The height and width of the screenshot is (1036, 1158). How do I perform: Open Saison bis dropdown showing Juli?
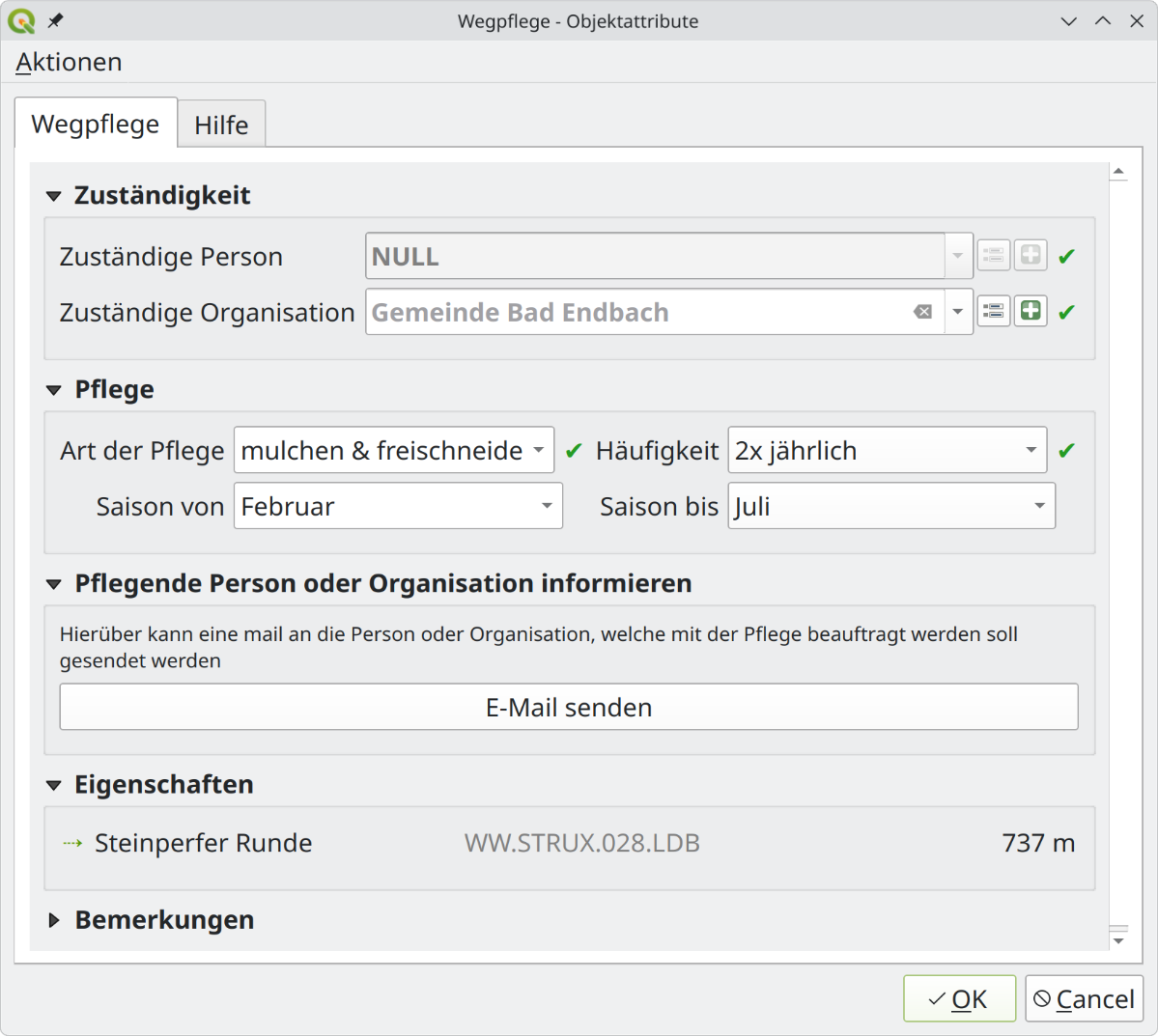point(891,506)
